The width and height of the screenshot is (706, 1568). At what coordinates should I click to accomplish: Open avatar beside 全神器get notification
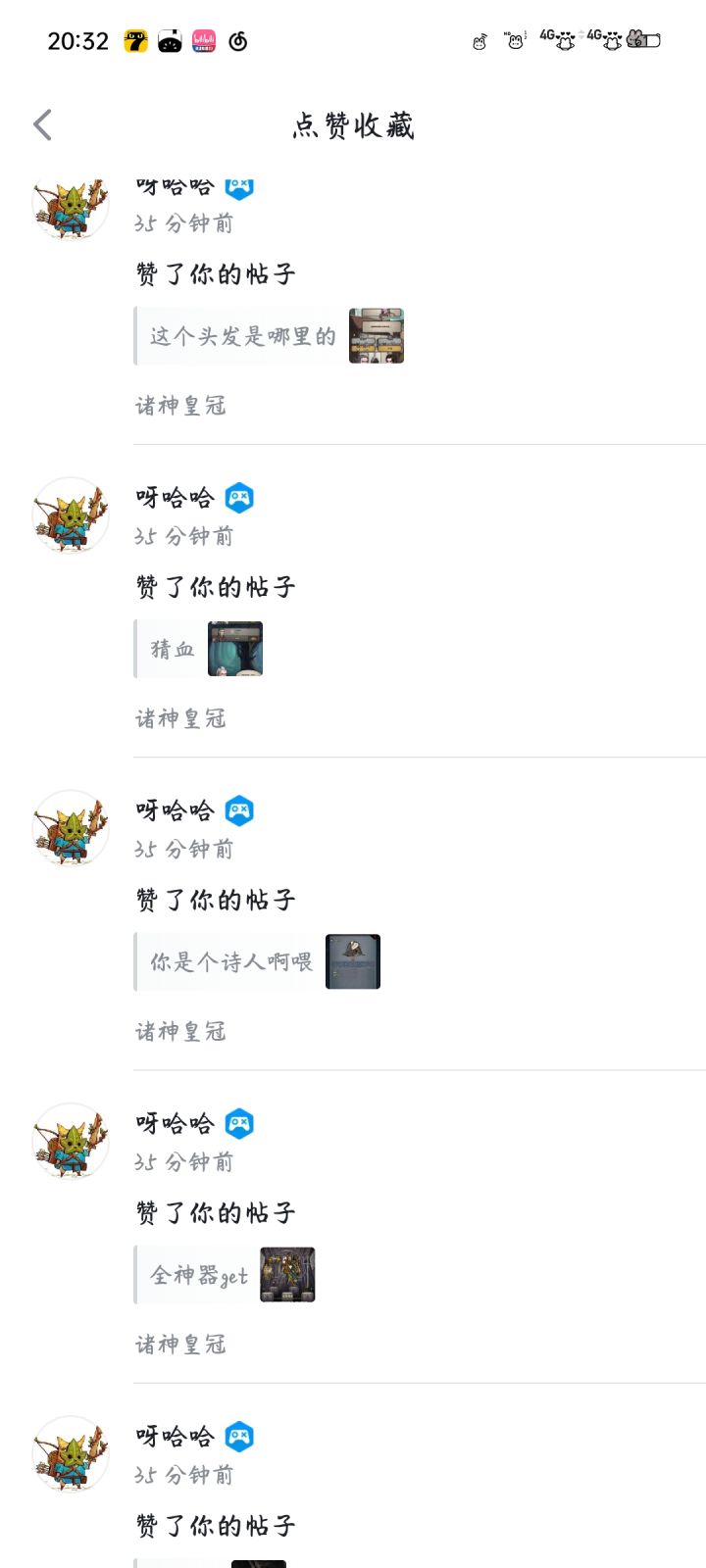71,1141
